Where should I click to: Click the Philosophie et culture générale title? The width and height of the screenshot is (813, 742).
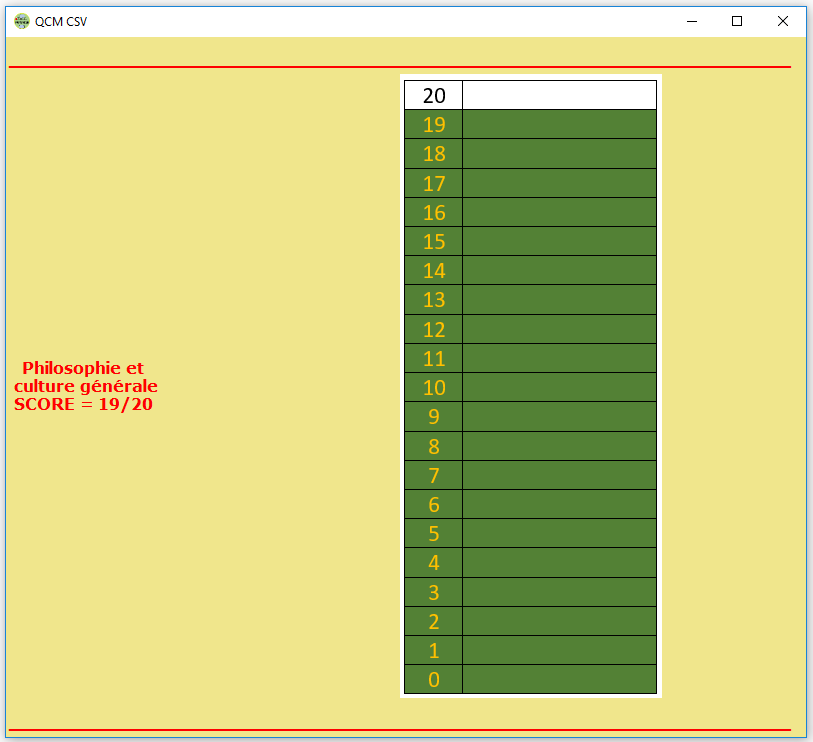tap(85, 377)
